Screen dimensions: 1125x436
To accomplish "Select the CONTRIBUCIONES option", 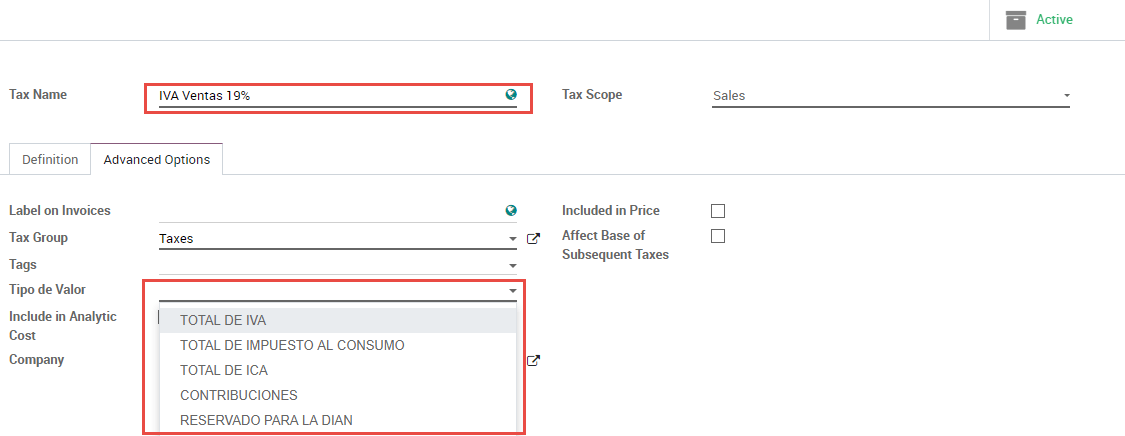I will (238, 395).
